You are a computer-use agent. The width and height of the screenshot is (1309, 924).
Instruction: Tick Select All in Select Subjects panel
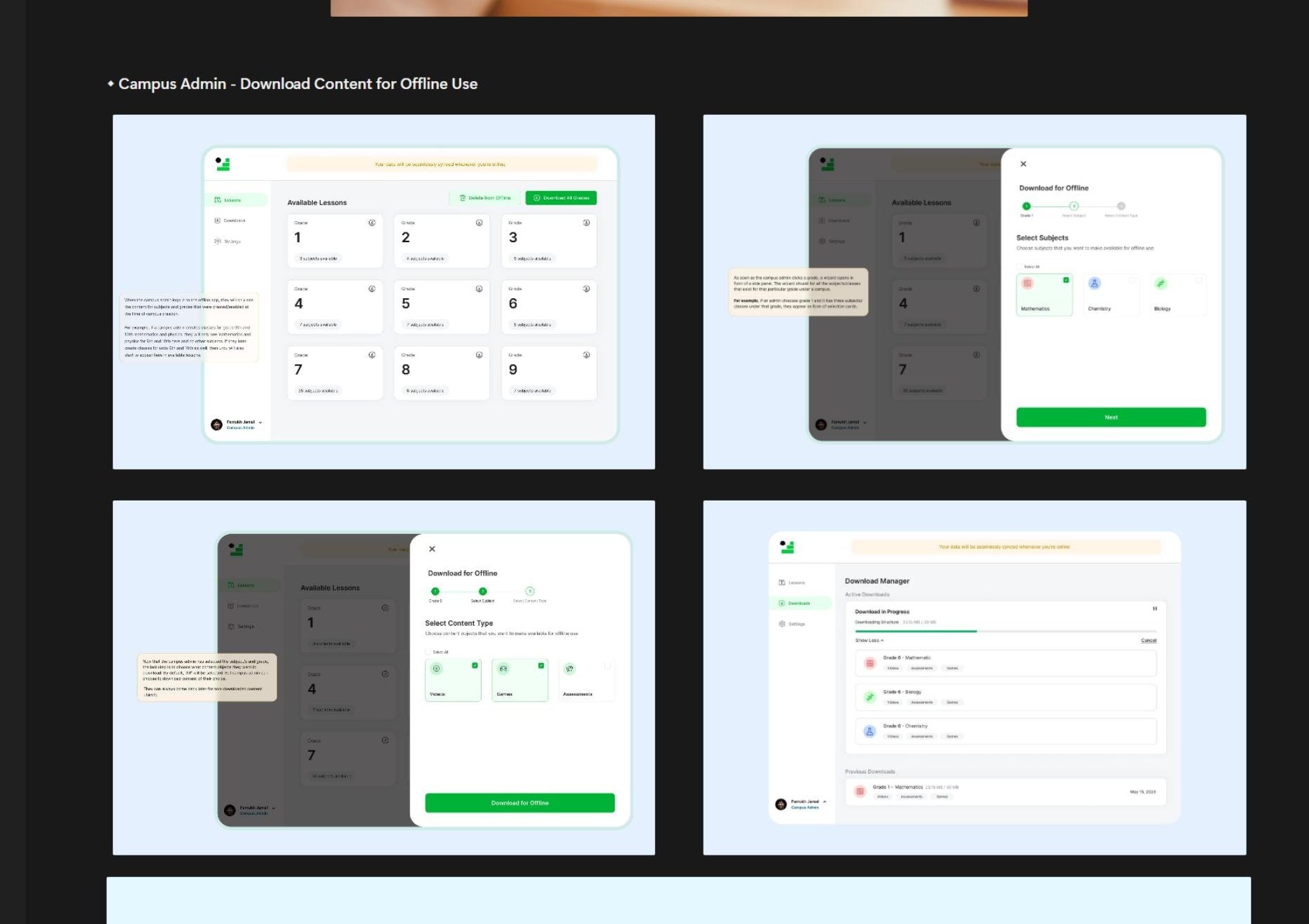click(x=1019, y=267)
